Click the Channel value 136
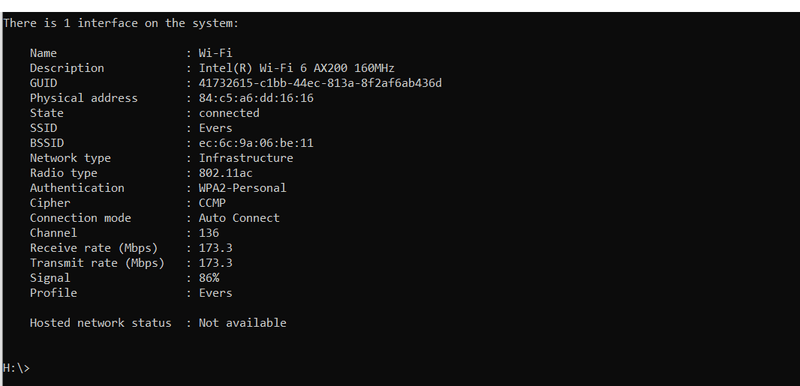 click(209, 233)
